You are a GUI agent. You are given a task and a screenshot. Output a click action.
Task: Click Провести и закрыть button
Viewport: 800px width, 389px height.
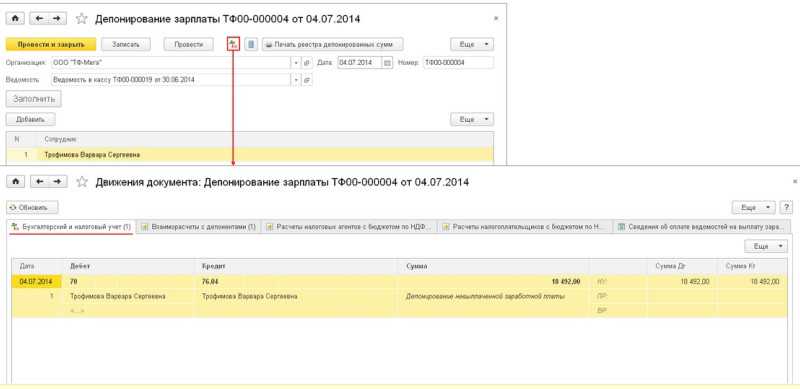51,44
